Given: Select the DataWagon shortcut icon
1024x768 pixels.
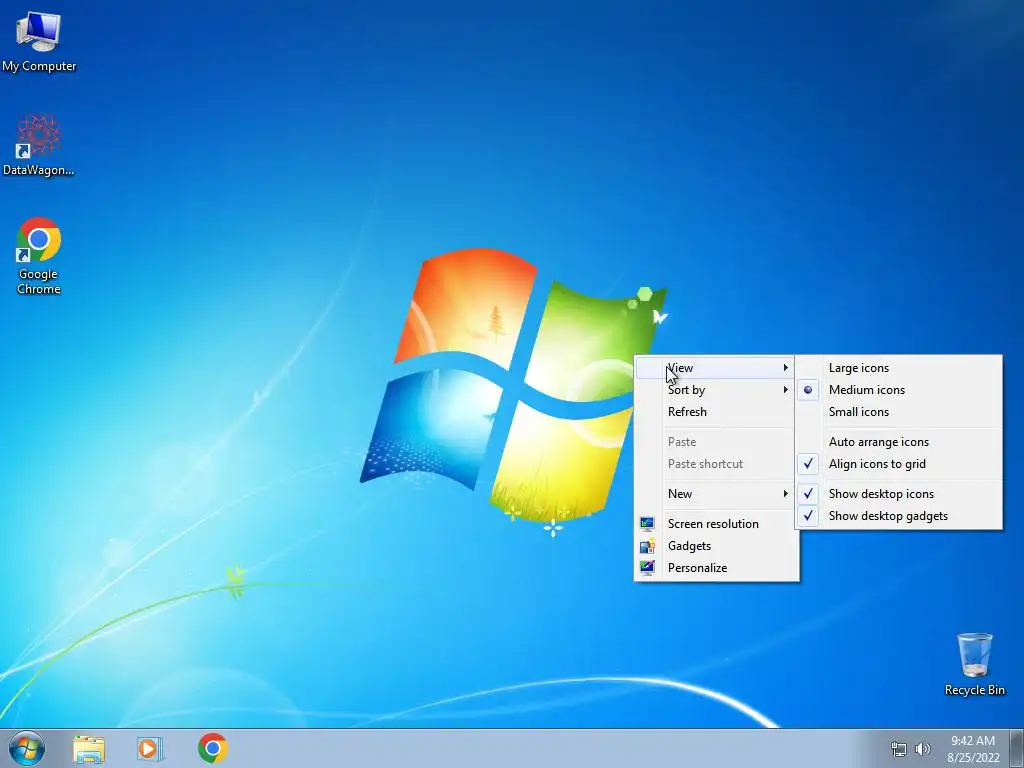Looking at the screenshot, I should point(39,145).
